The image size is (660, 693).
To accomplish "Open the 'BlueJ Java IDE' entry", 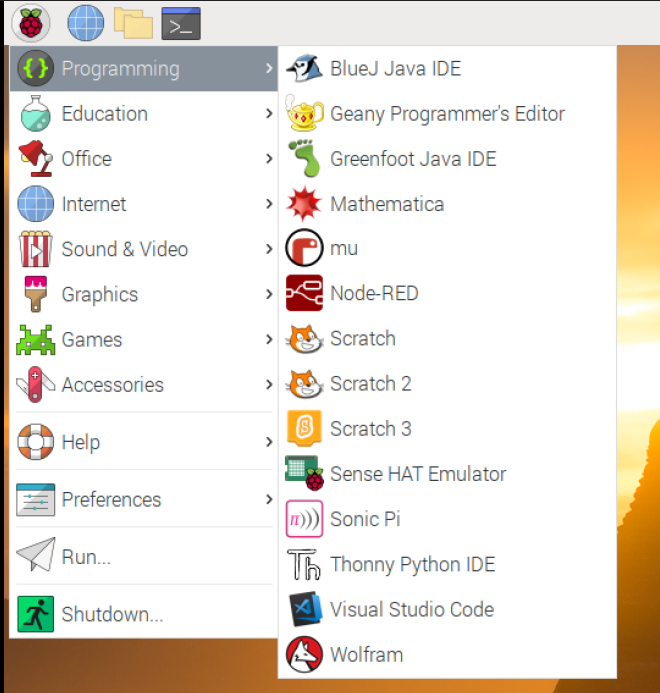I will (447, 69).
